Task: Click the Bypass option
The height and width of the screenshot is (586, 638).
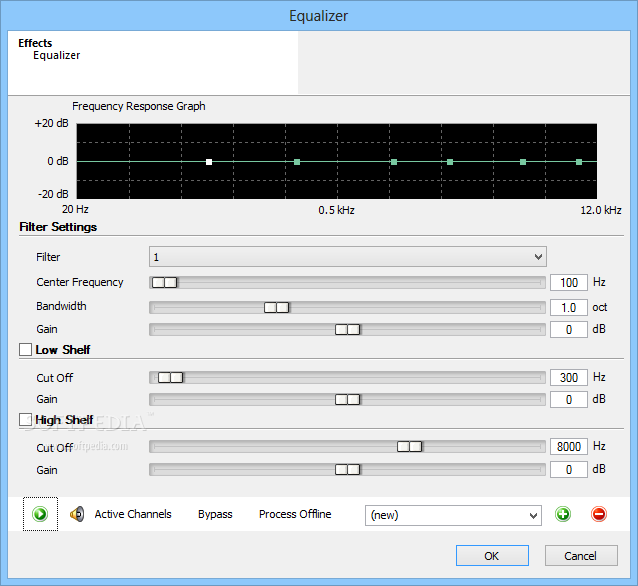Action: (215, 514)
